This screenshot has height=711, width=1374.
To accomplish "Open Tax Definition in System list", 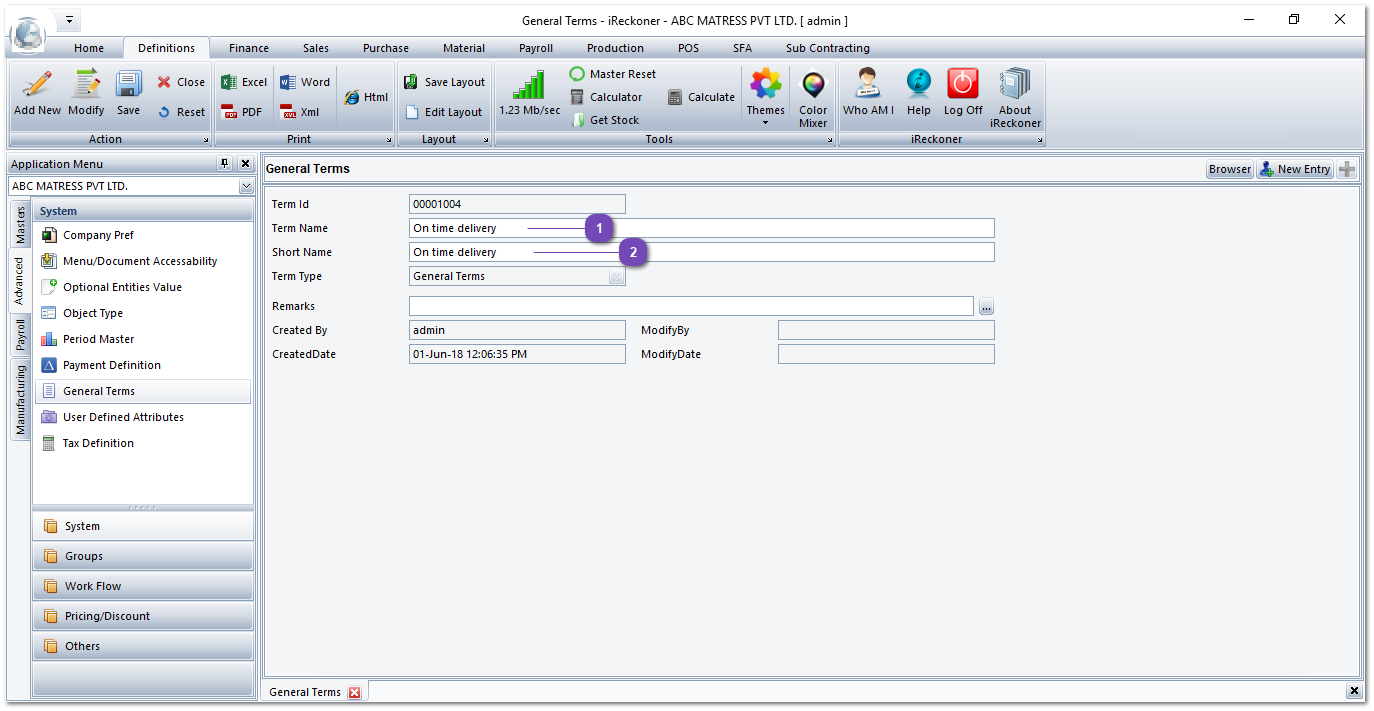I will click(98, 443).
